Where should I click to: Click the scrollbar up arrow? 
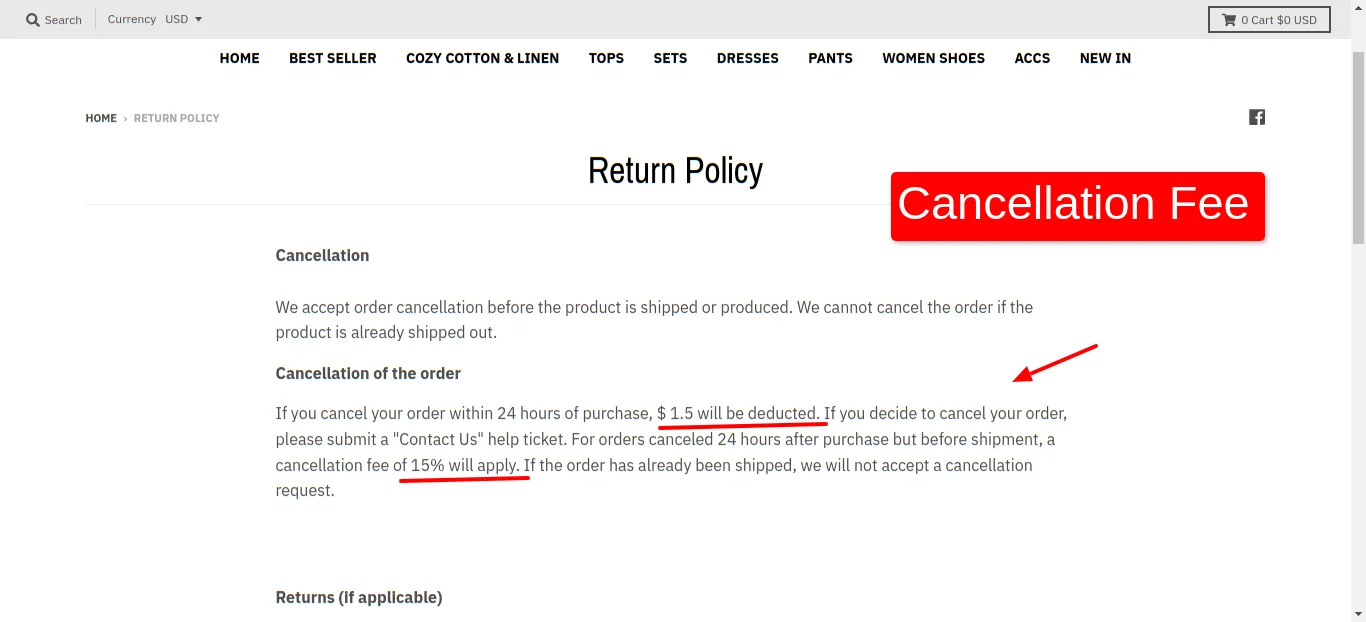point(1358,6)
